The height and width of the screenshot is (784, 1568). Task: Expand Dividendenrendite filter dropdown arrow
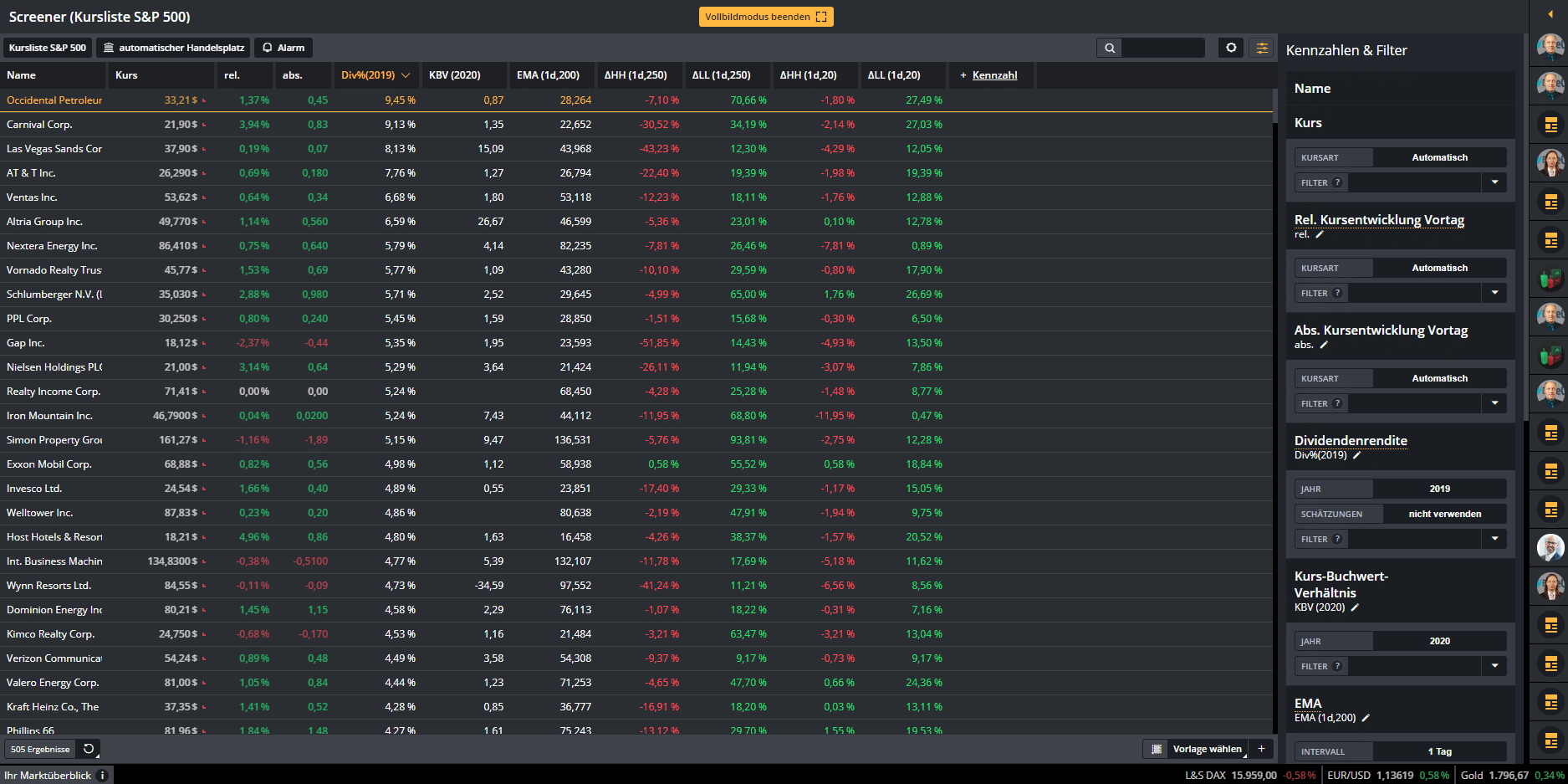[1494, 539]
